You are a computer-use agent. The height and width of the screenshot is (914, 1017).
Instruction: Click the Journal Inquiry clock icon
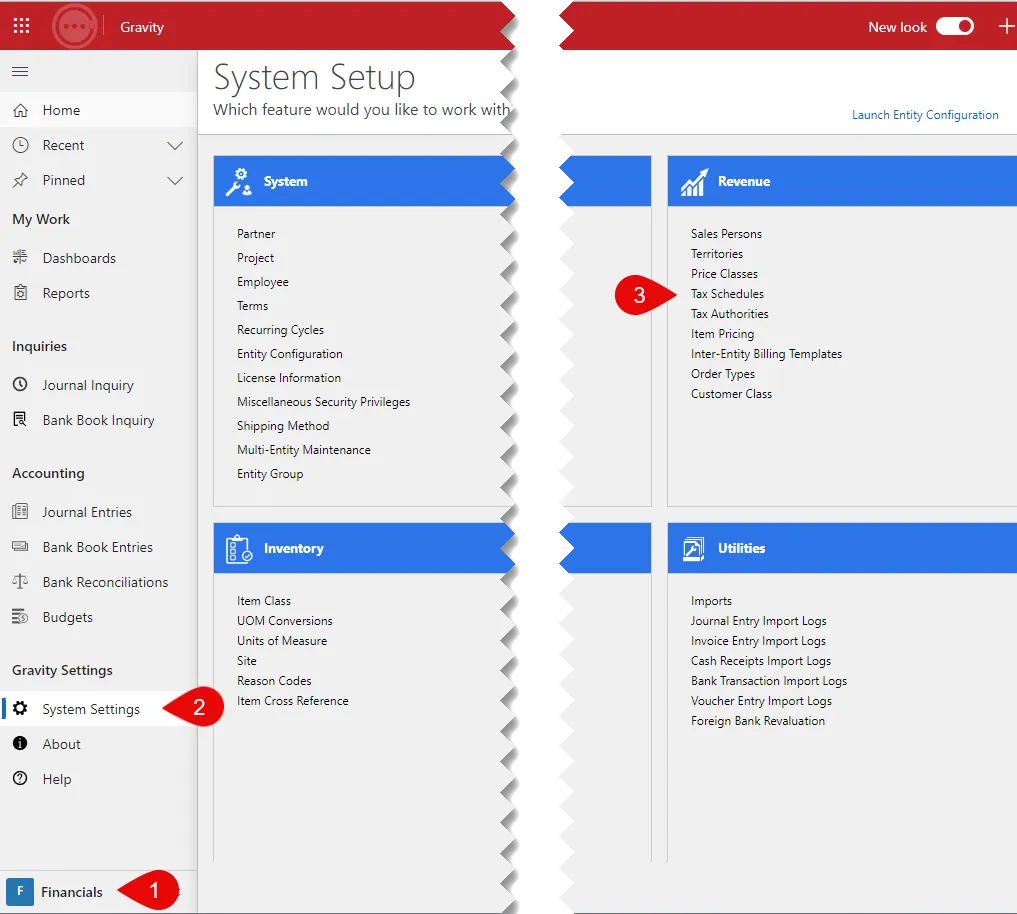pos(21,385)
